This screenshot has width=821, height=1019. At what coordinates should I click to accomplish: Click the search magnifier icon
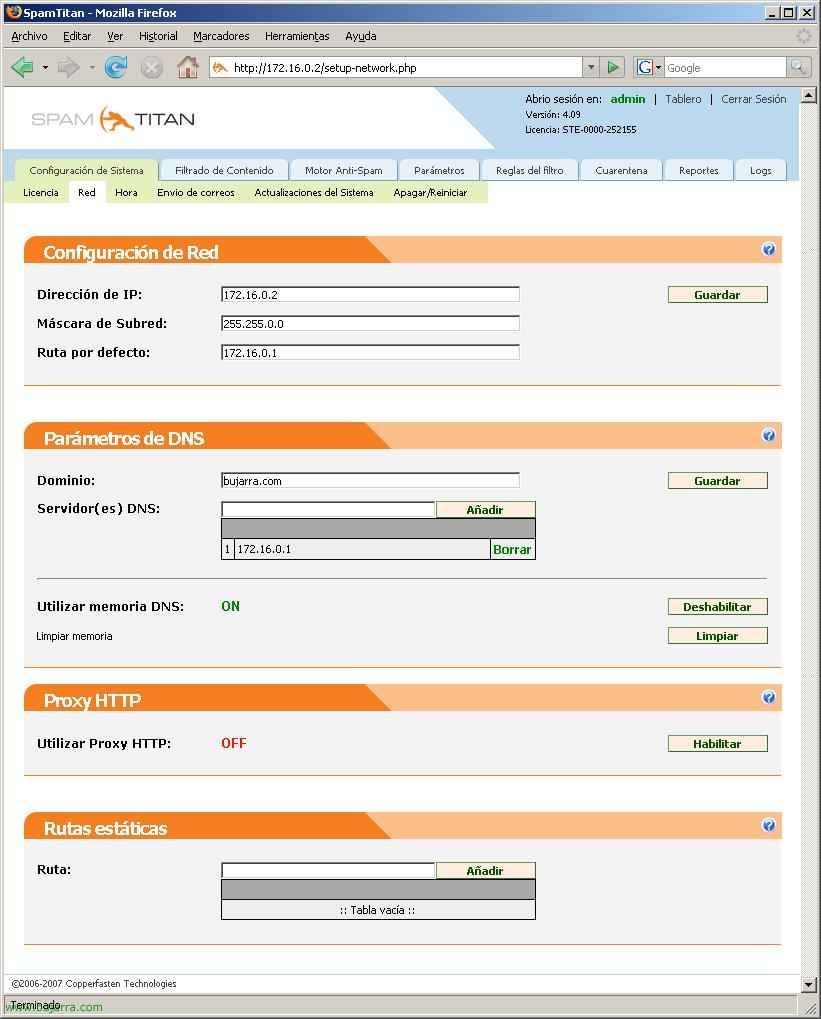click(x=798, y=67)
